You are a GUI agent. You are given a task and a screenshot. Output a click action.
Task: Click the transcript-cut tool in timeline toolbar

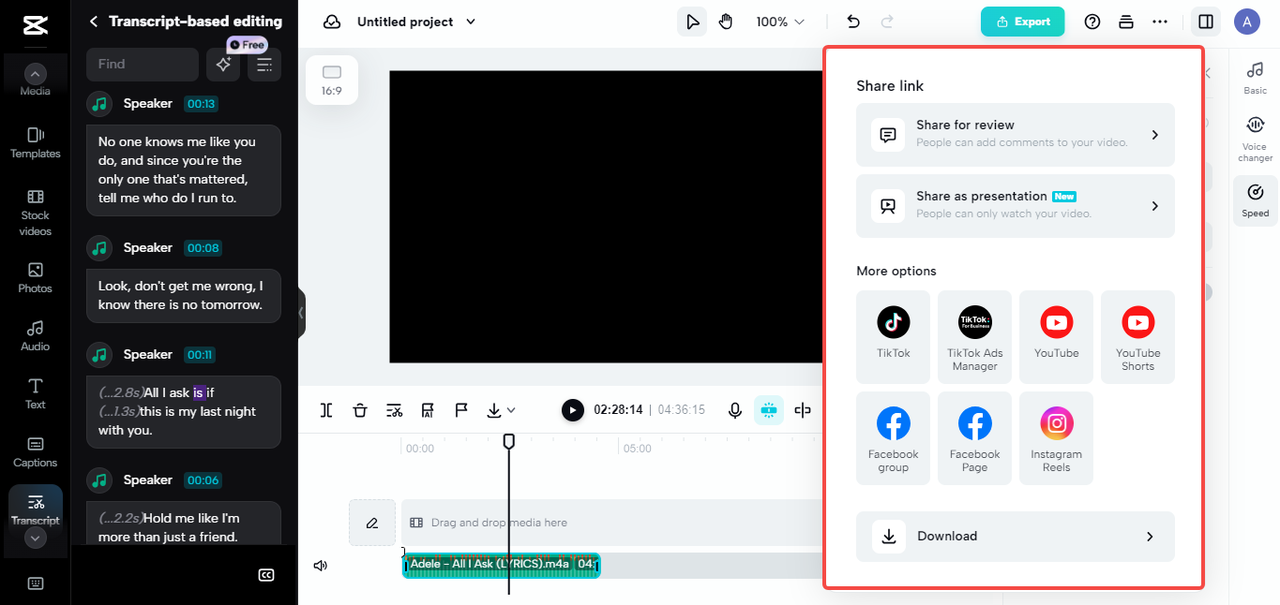pyautogui.click(x=394, y=410)
